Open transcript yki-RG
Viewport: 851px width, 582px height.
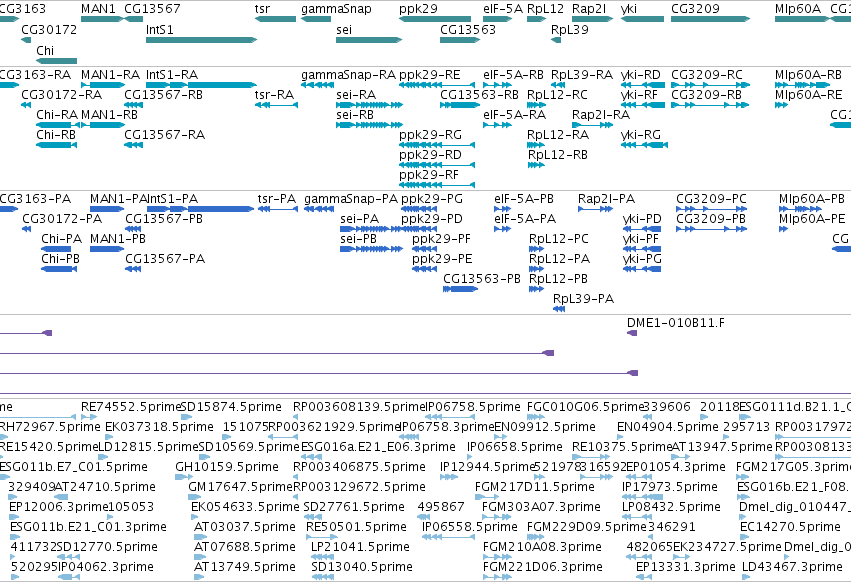click(640, 135)
